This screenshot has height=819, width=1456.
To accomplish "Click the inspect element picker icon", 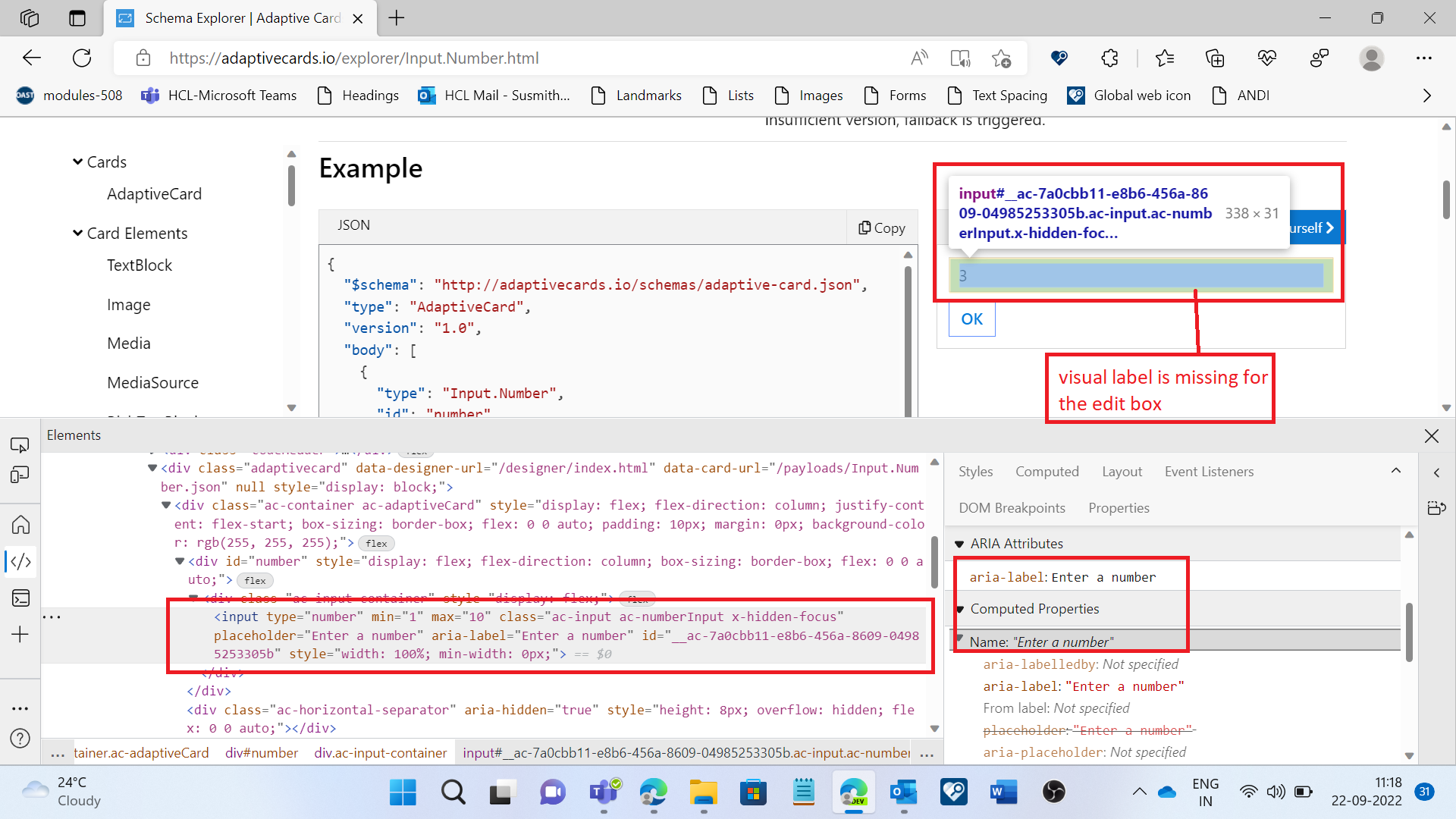I will 20,444.
